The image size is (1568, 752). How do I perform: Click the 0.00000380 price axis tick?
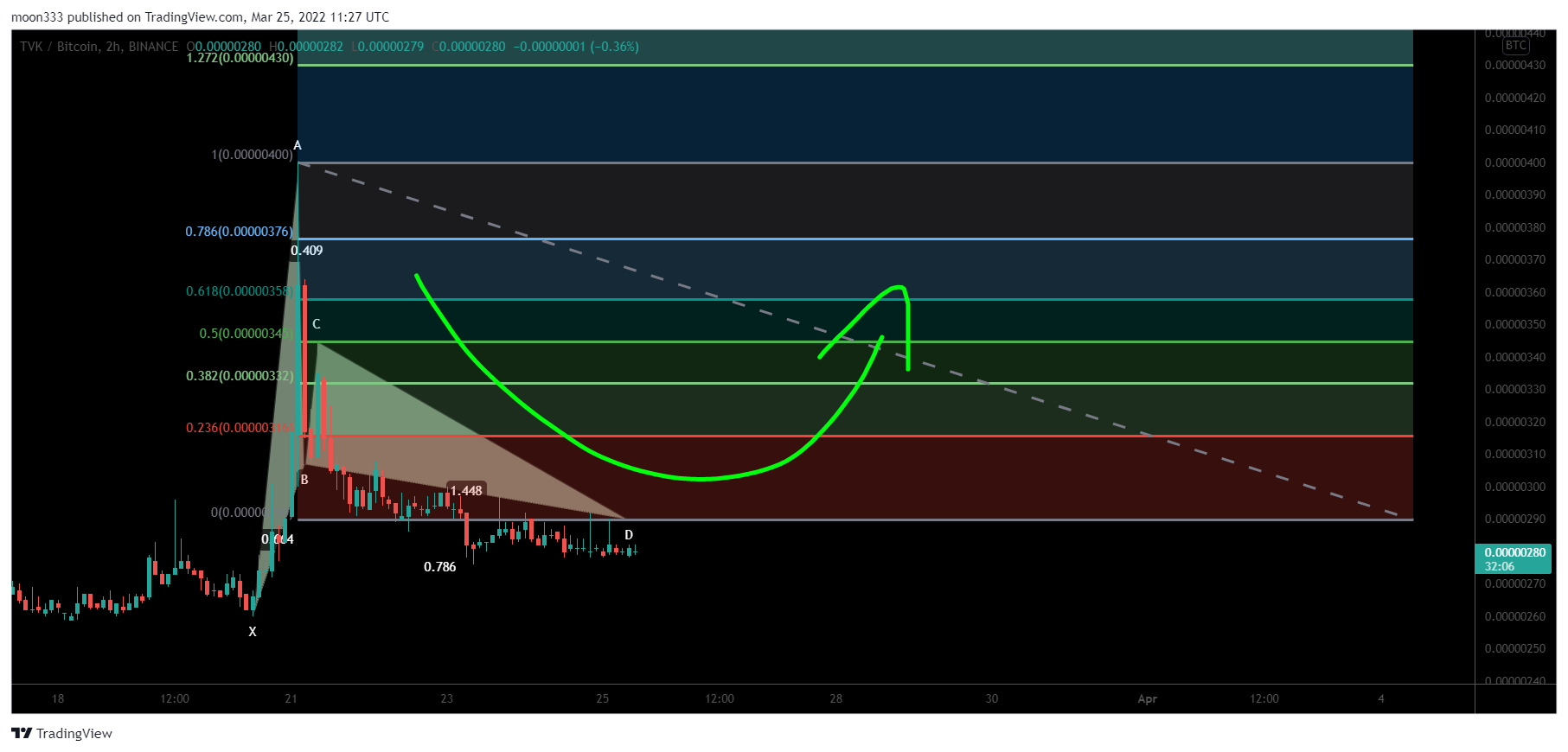click(1515, 227)
